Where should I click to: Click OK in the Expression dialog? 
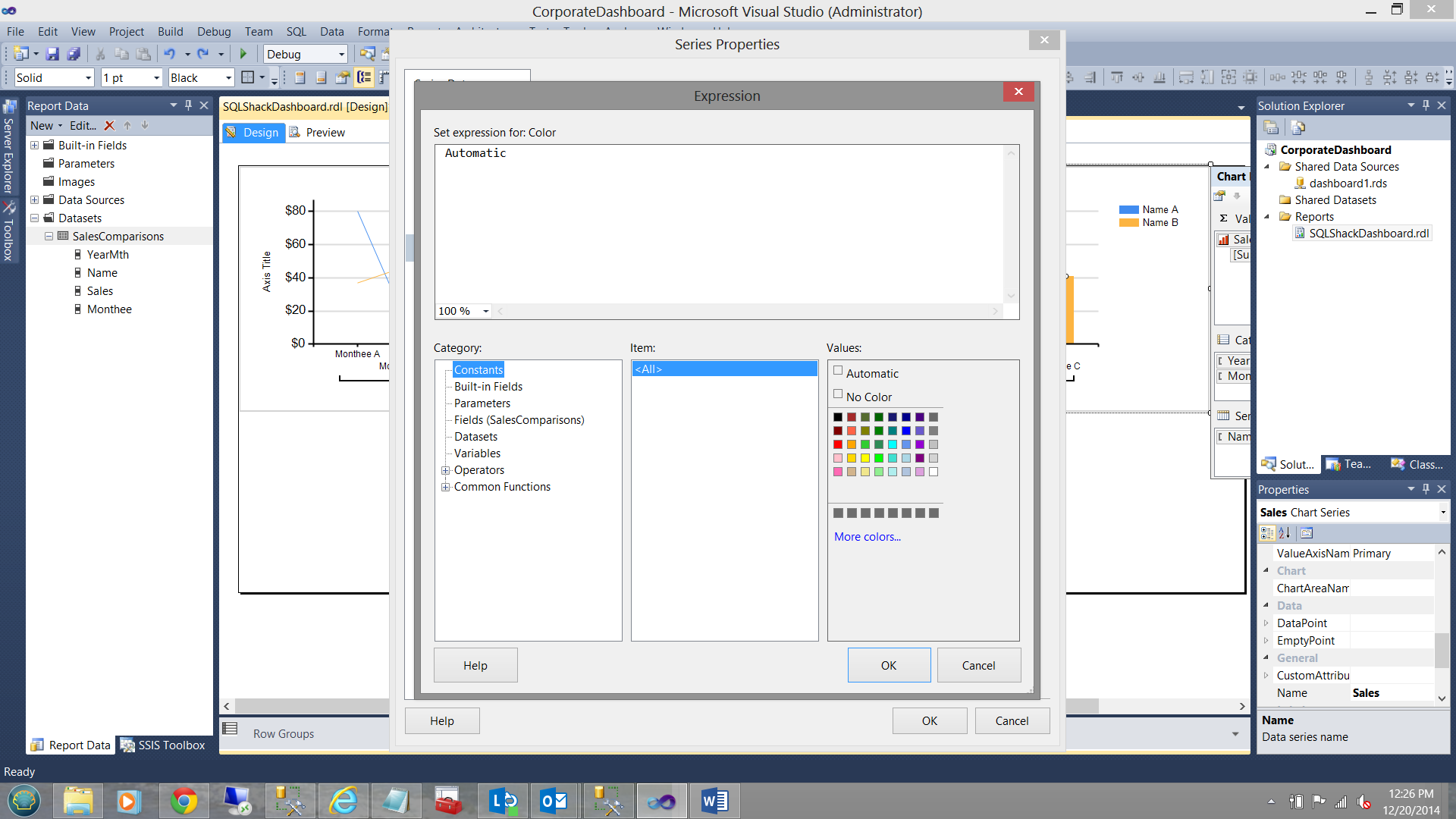click(889, 665)
